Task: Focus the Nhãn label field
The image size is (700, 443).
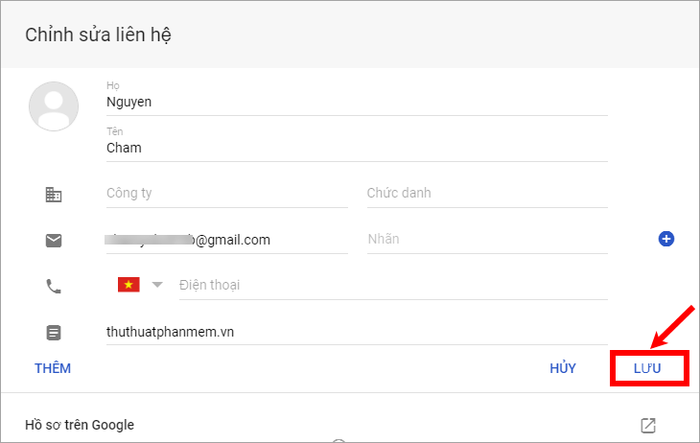Action: (x=487, y=240)
